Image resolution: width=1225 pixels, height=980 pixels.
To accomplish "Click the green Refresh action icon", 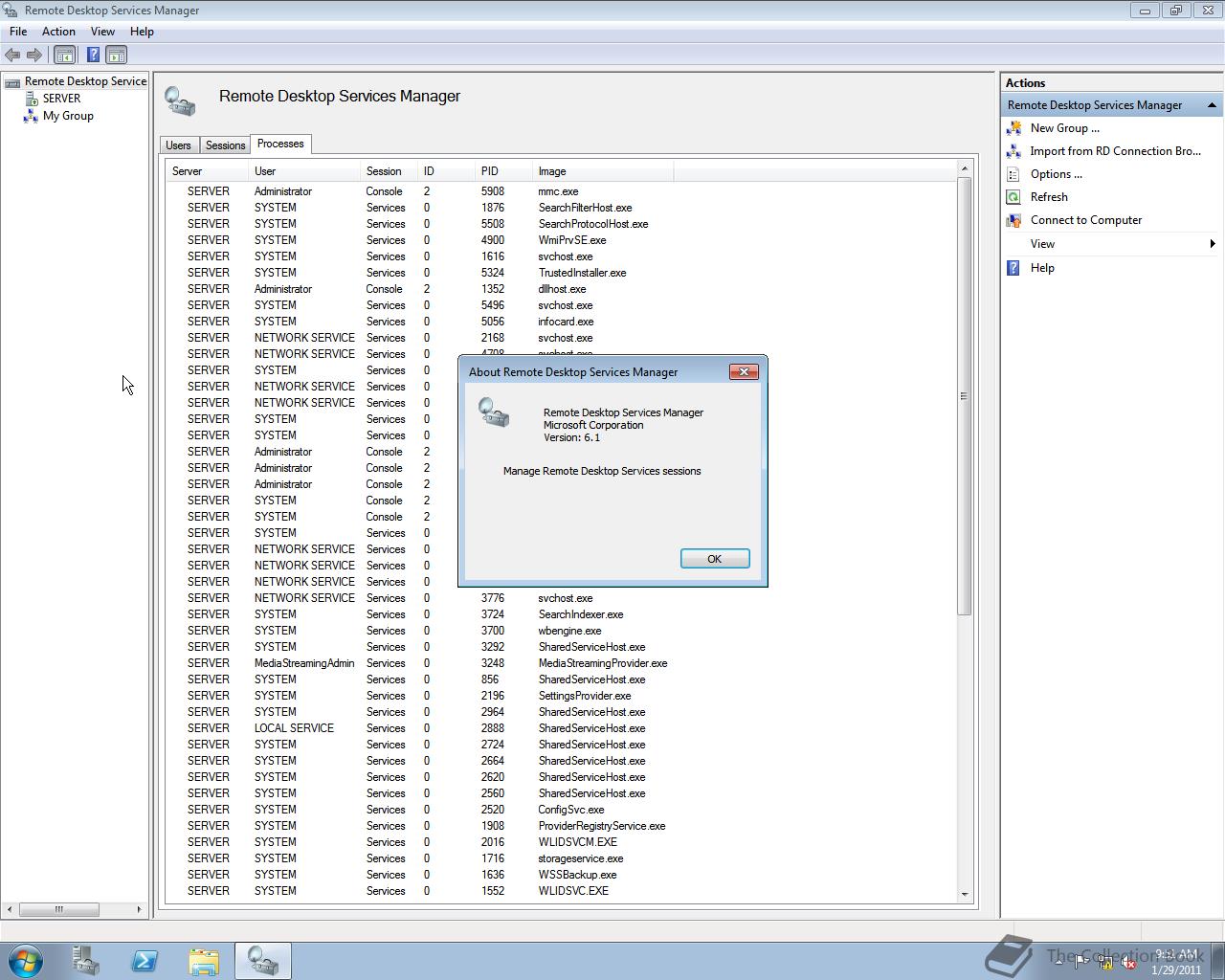I will point(1013,196).
